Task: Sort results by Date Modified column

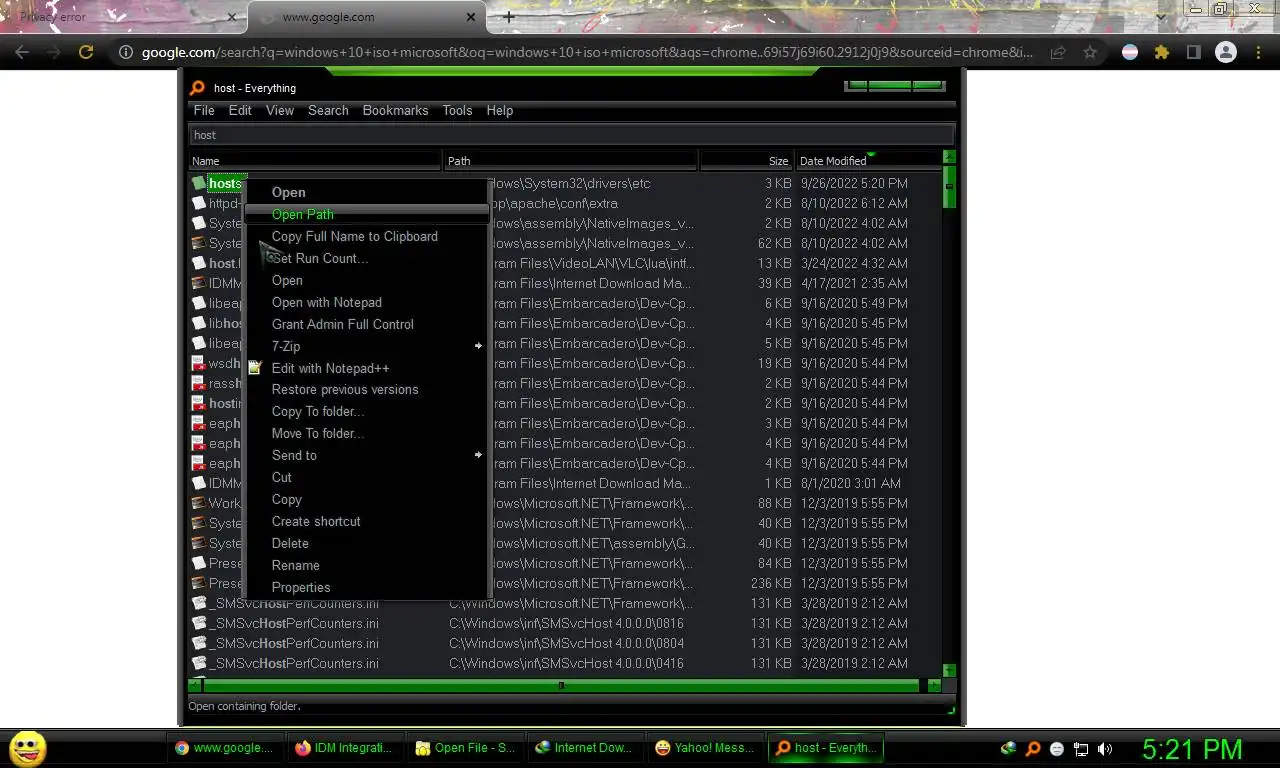Action: click(869, 160)
